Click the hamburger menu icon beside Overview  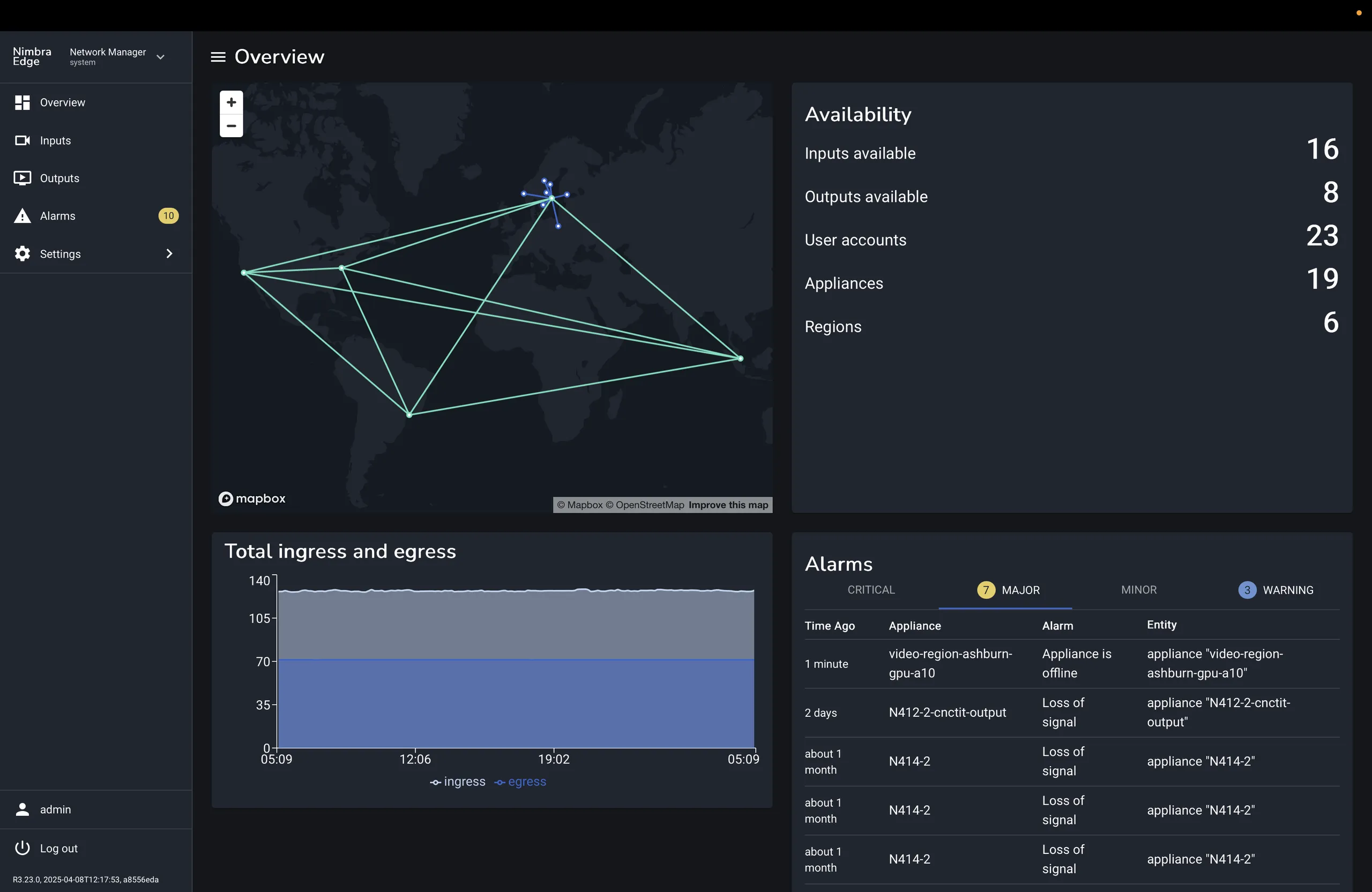(218, 57)
